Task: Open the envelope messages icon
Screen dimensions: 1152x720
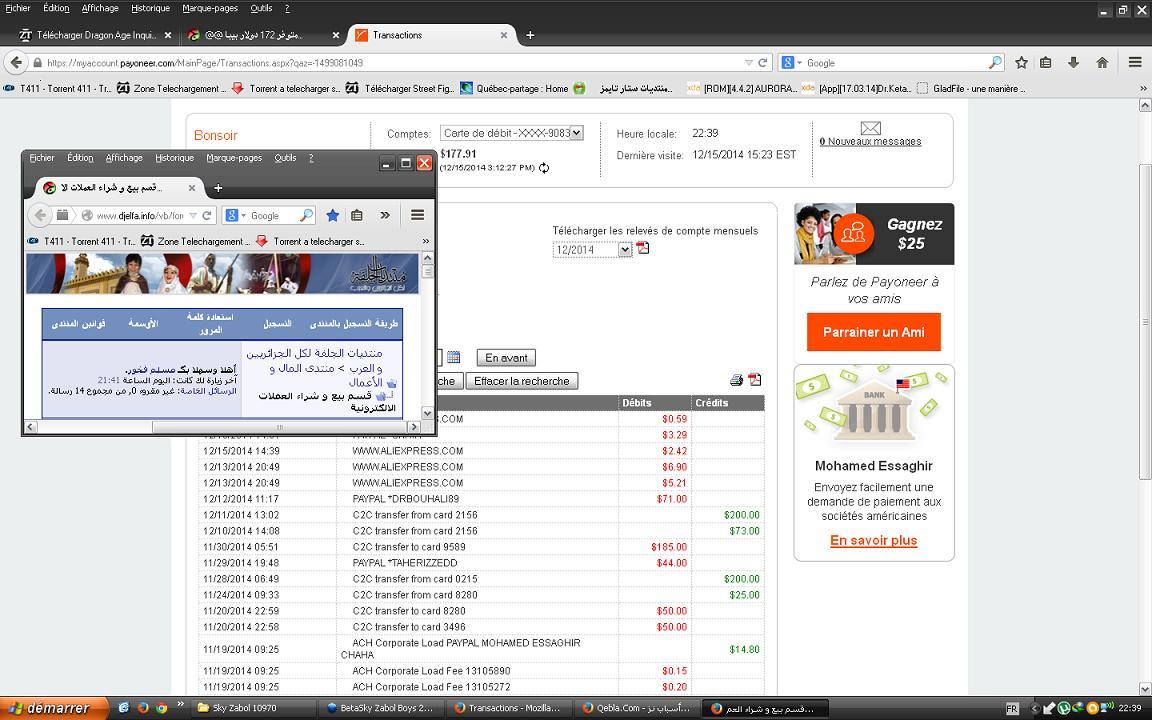Action: coord(871,129)
